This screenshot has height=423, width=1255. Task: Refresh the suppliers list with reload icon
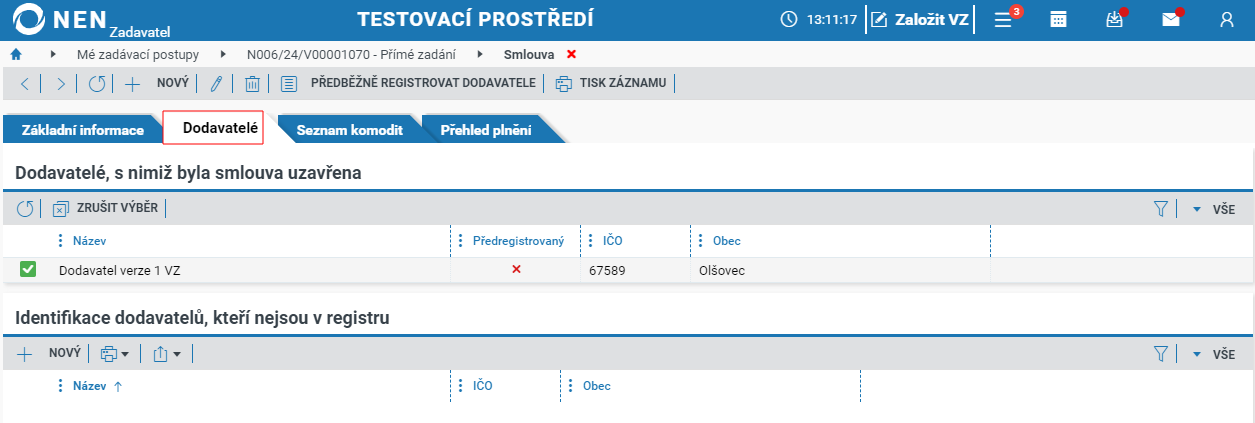[x=25, y=209]
